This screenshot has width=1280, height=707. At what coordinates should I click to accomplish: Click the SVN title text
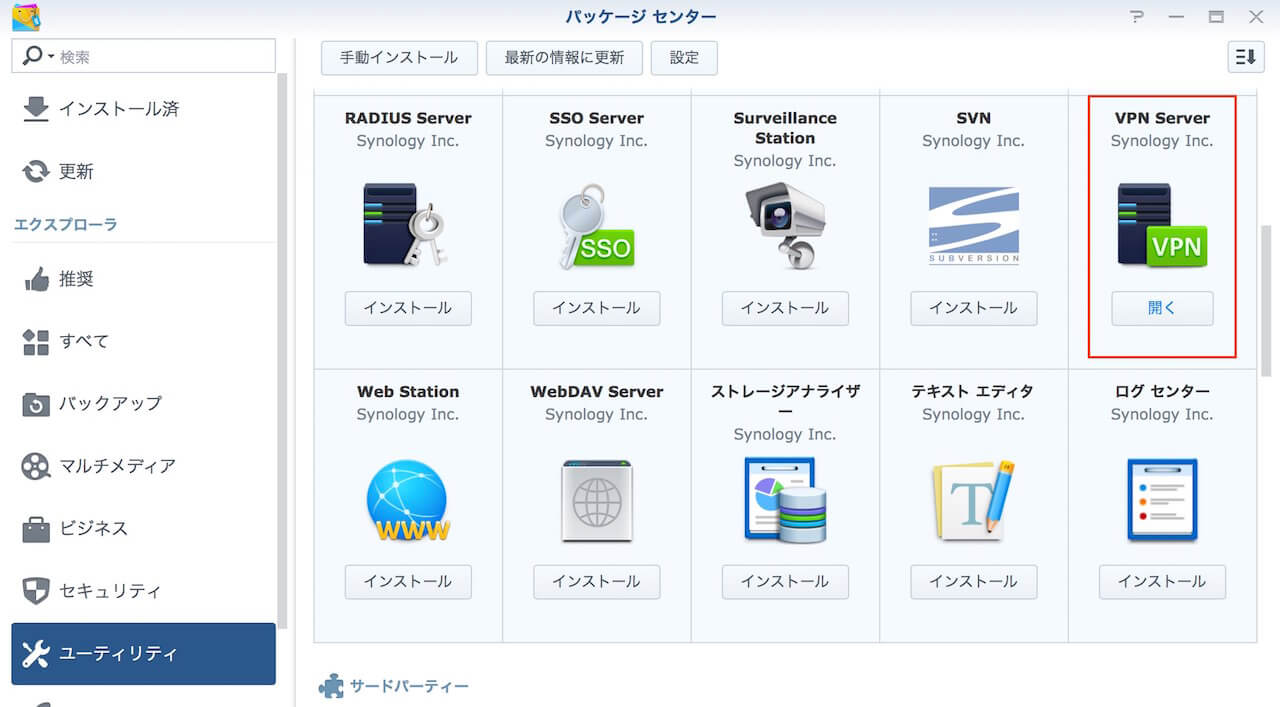click(973, 118)
